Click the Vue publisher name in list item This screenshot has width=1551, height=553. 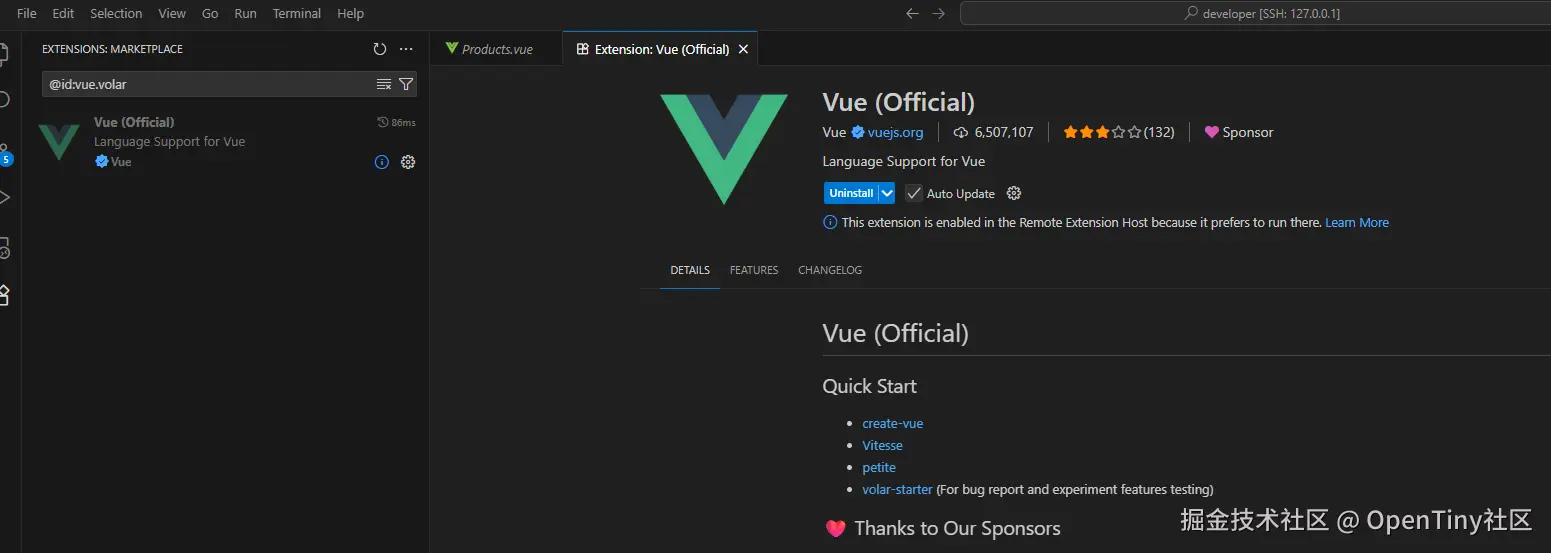tap(121, 162)
